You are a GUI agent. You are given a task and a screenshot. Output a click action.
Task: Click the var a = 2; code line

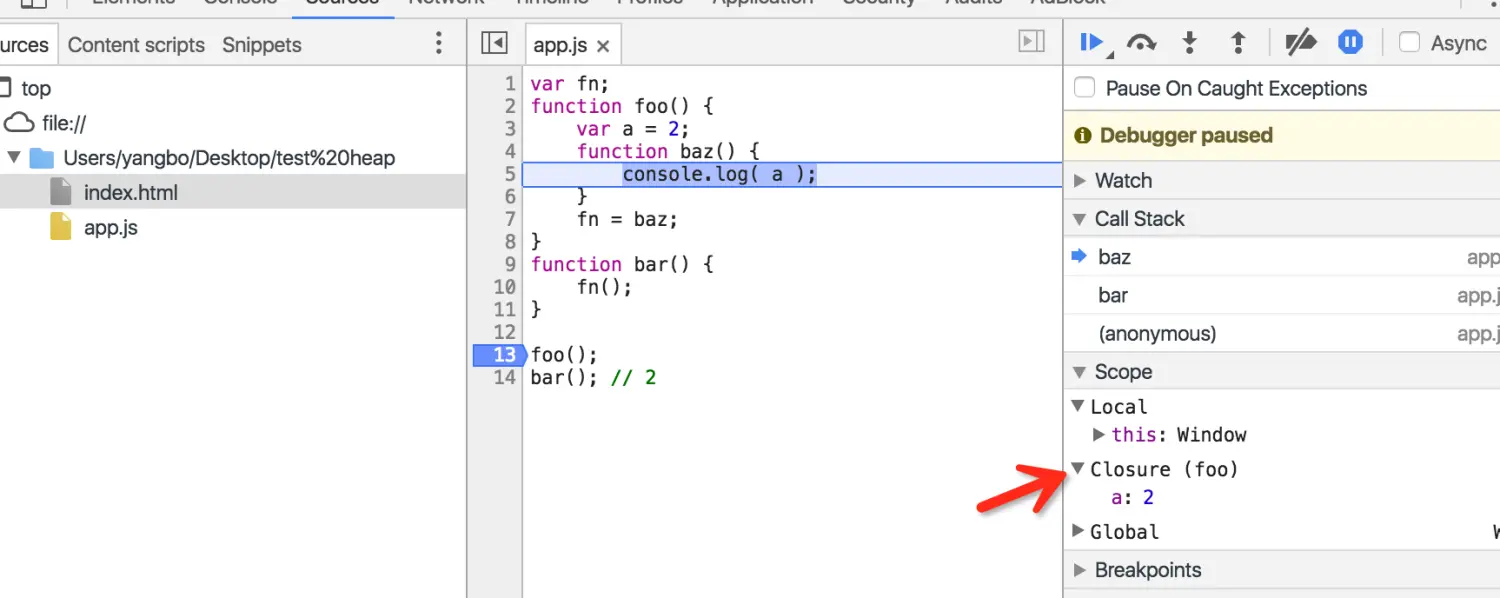[633, 129]
